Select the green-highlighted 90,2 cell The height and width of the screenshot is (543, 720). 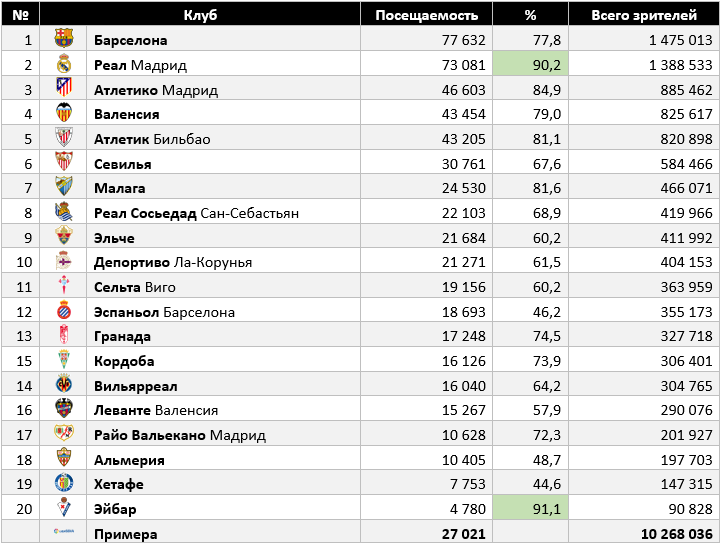point(530,65)
